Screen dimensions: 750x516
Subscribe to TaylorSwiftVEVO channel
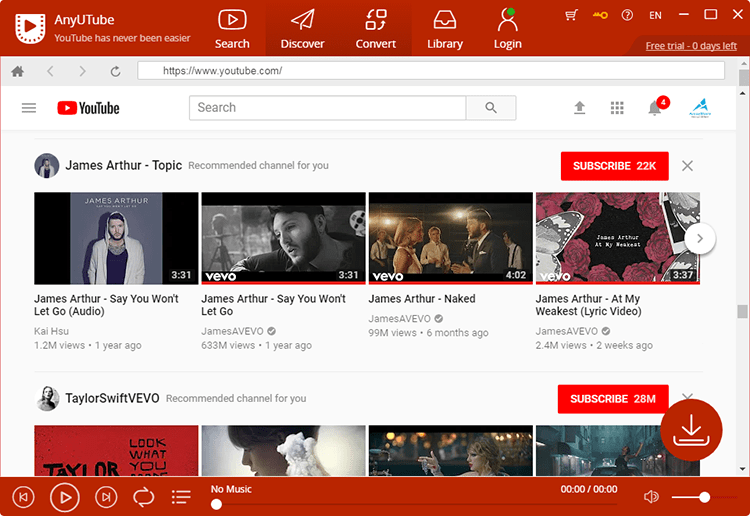tap(613, 399)
